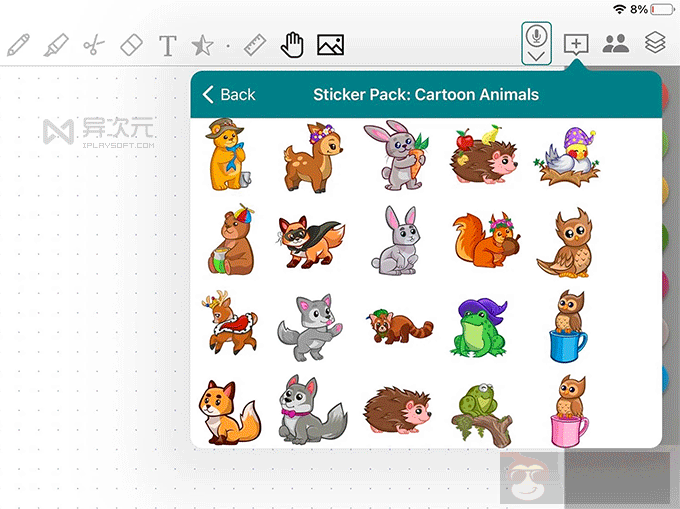
Task: Go Back from the sticker pack
Action: (228, 95)
